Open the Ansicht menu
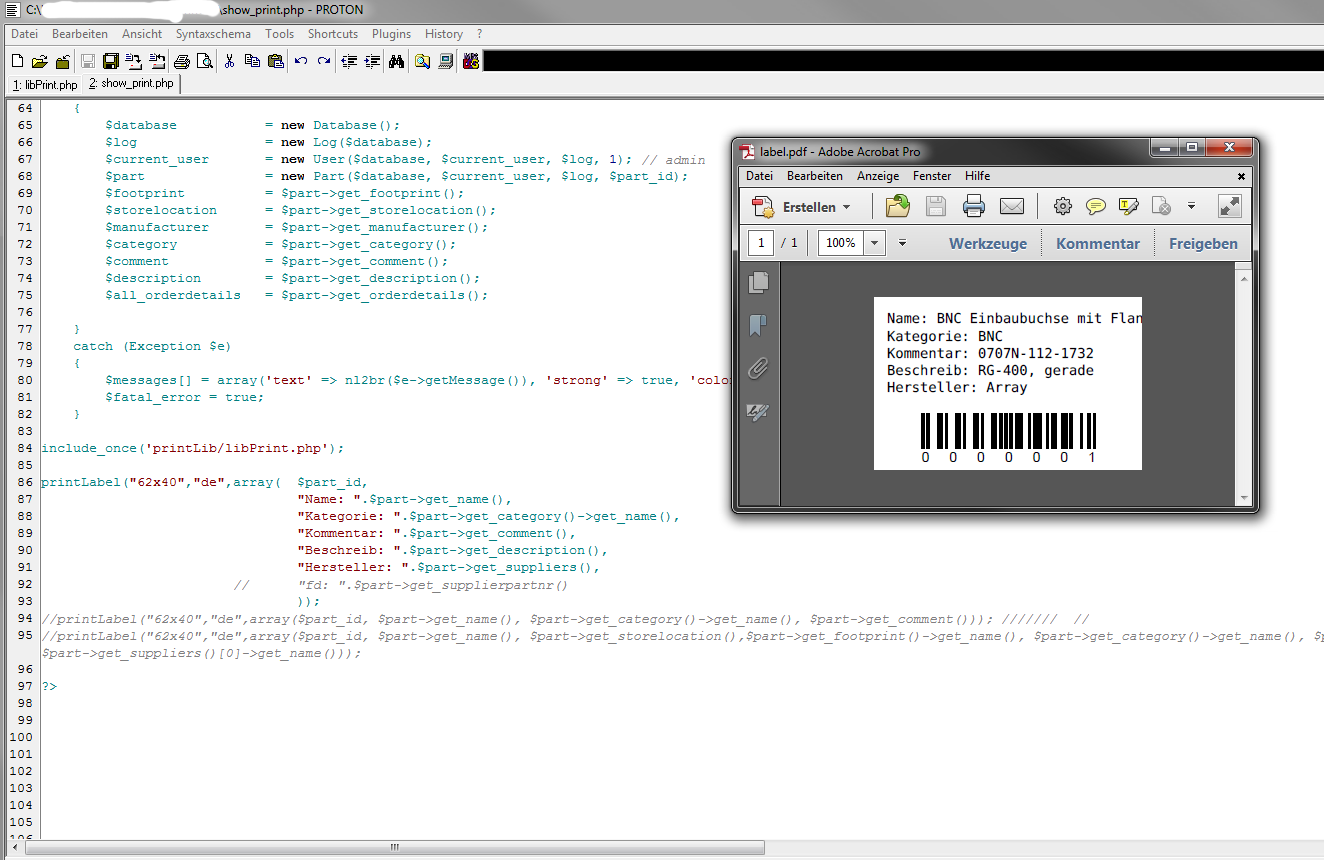This screenshot has height=860, width=1324. coord(142,34)
